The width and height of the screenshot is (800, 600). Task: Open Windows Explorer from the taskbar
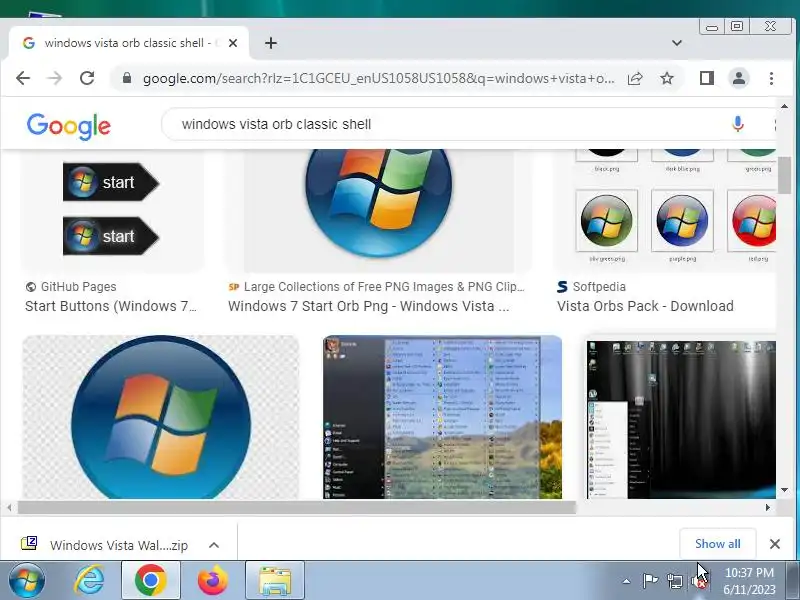tap(275, 580)
